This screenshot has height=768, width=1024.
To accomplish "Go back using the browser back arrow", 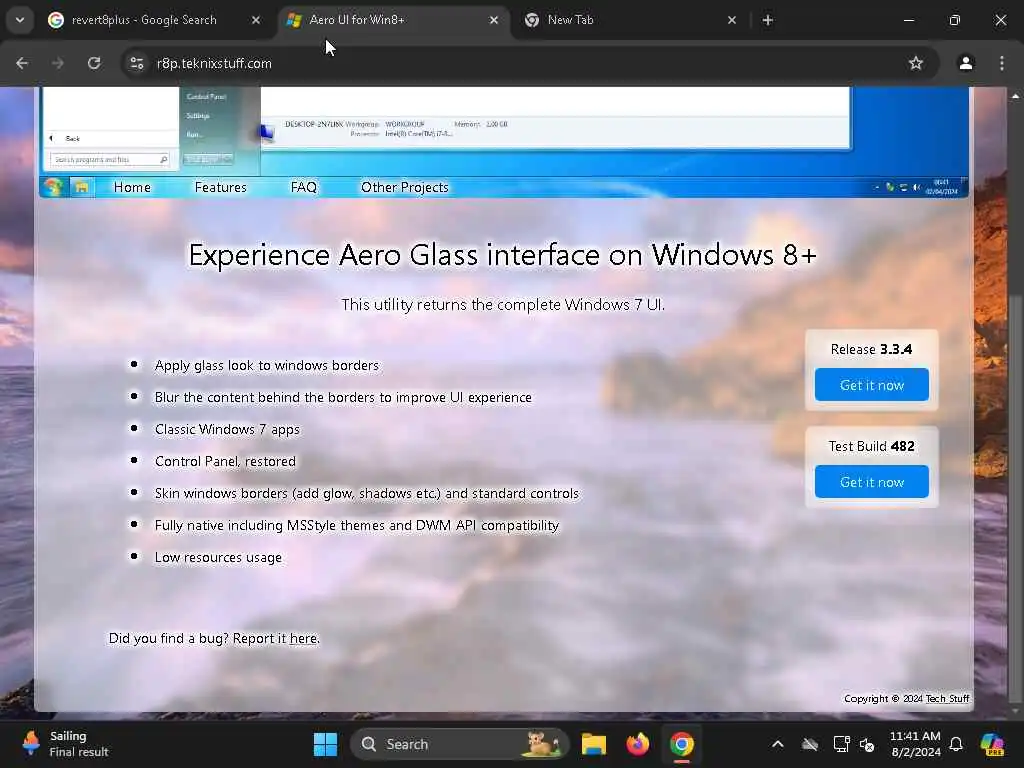I will pyautogui.click(x=22, y=63).
